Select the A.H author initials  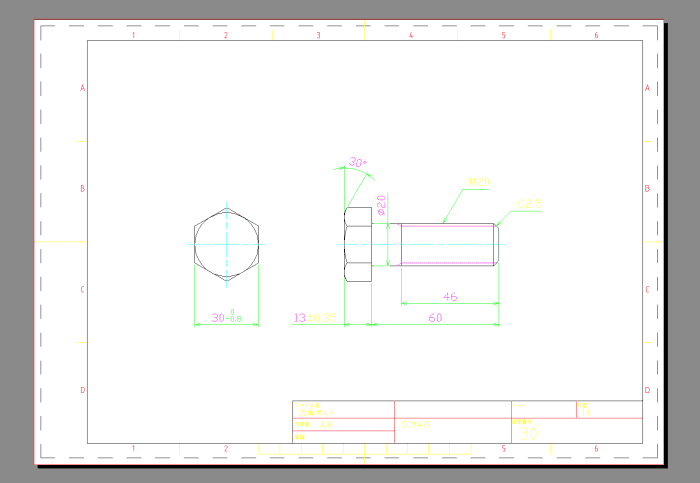pos(326,425)
